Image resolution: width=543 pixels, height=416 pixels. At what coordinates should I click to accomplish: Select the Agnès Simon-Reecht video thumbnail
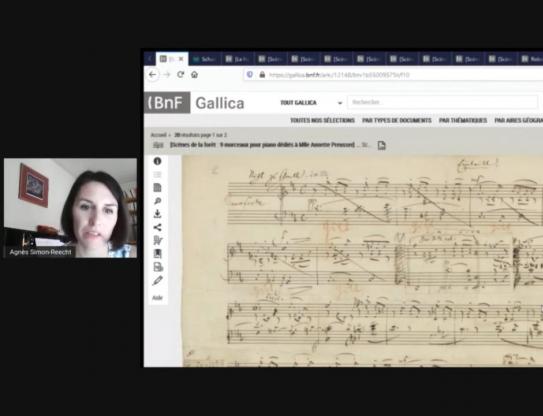(70, 208)
